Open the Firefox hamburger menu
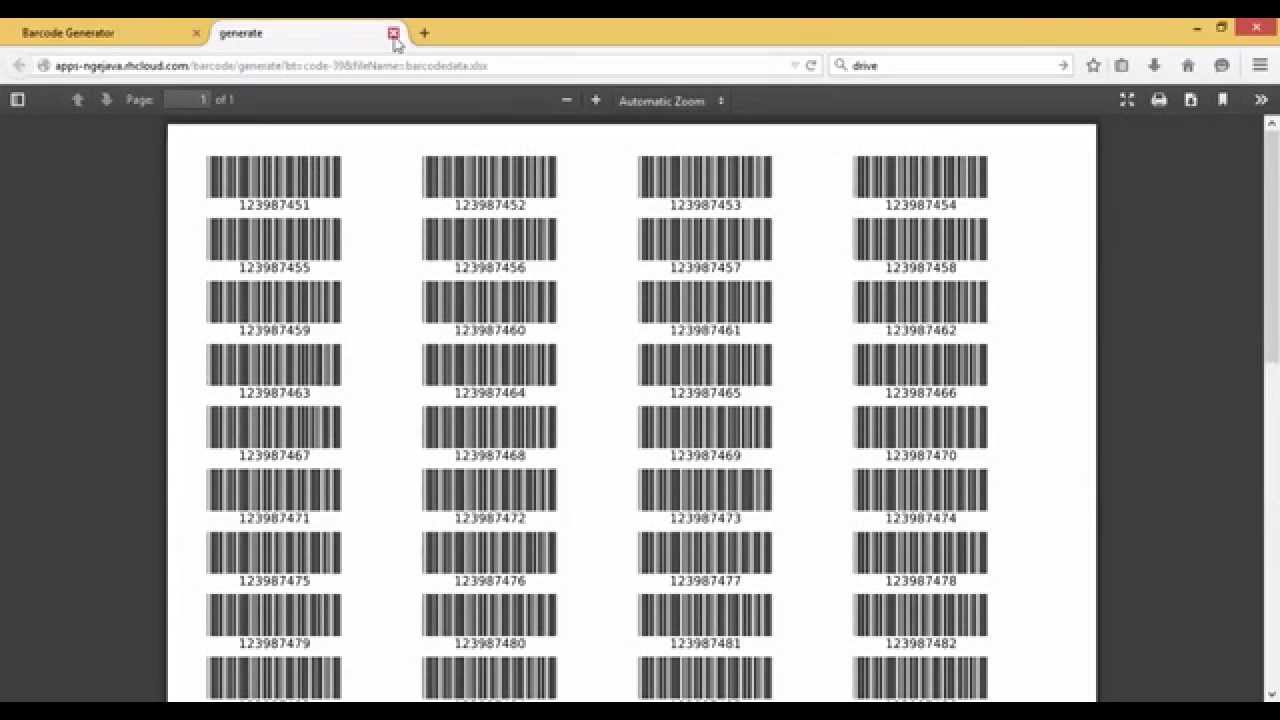The image size is (1280, 720). pyautogui.click(x=1260, y=65)
